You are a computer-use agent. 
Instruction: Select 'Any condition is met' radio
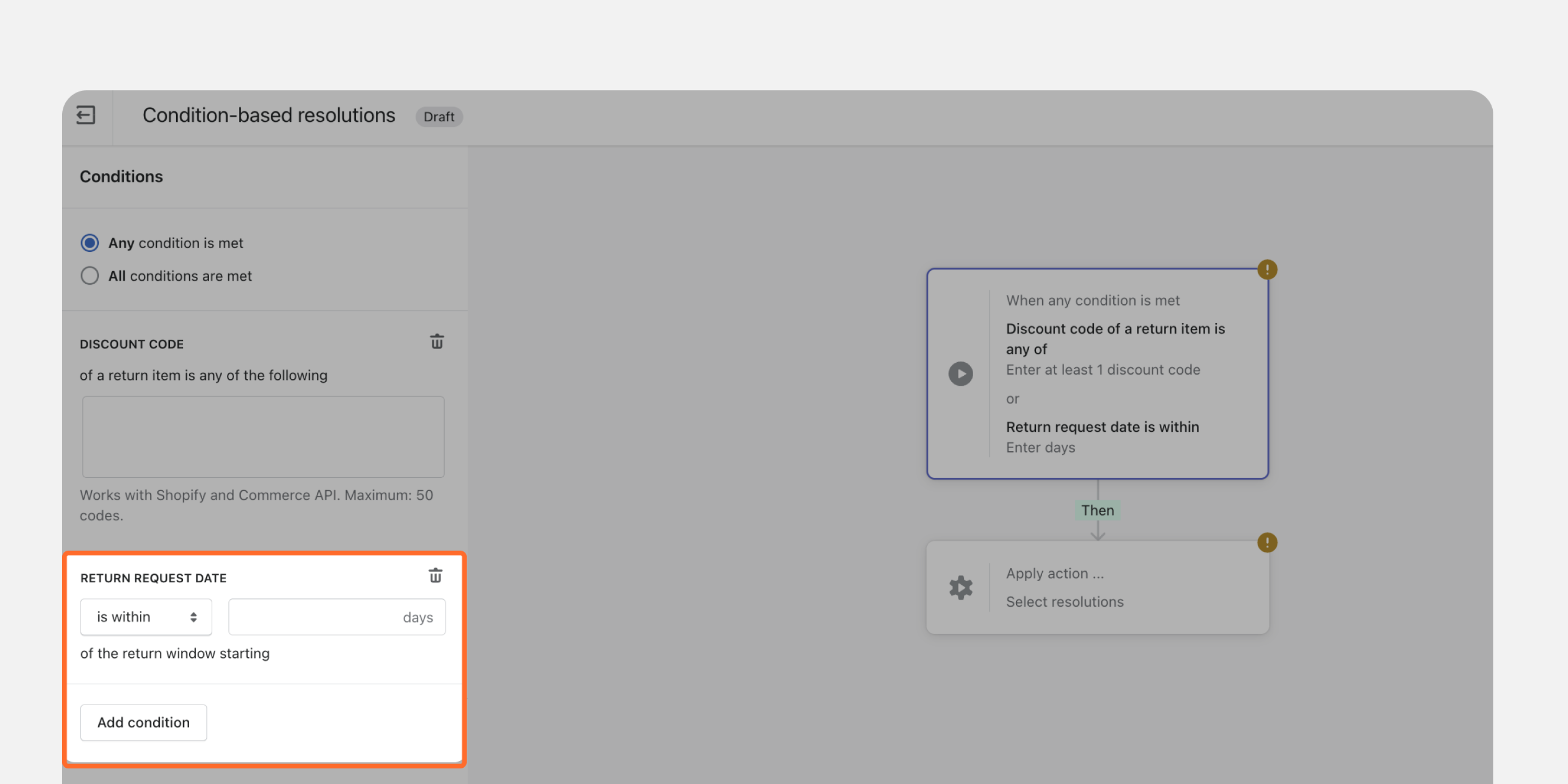(89, 243)
